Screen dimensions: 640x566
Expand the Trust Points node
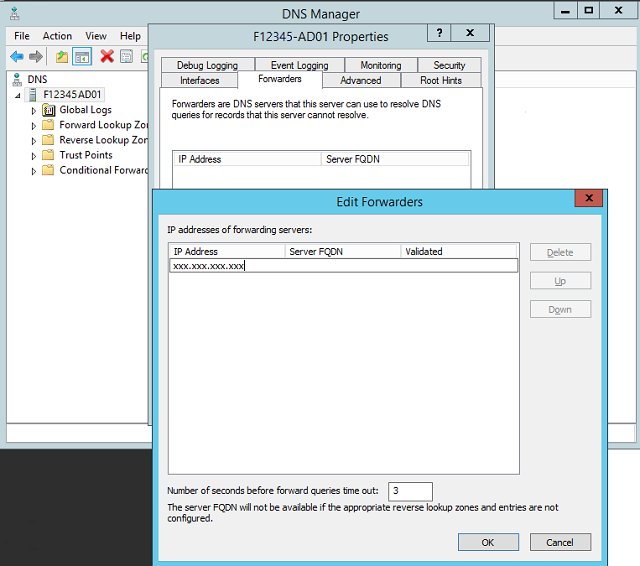(33, 156)
